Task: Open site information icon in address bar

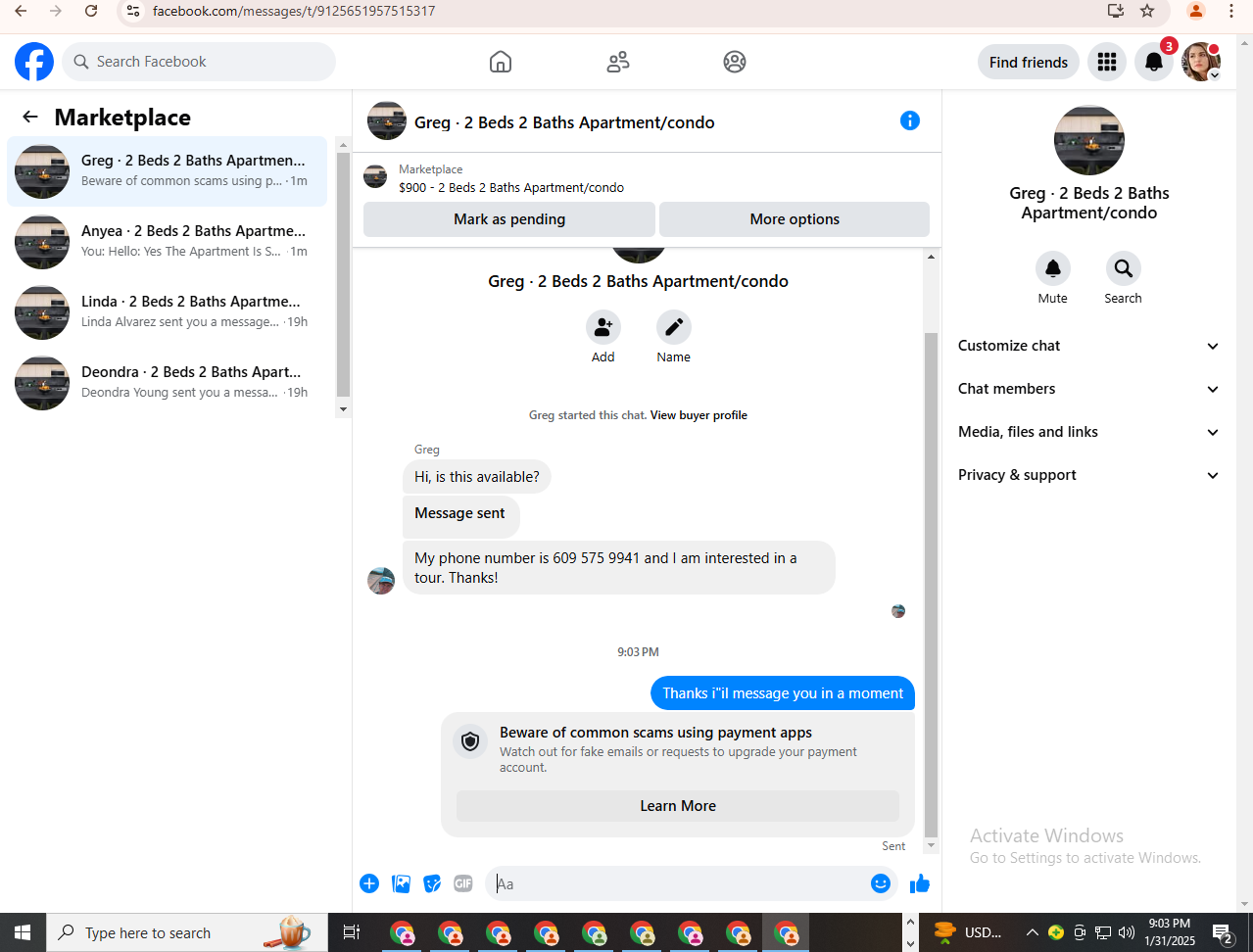Action: point(133,11)
